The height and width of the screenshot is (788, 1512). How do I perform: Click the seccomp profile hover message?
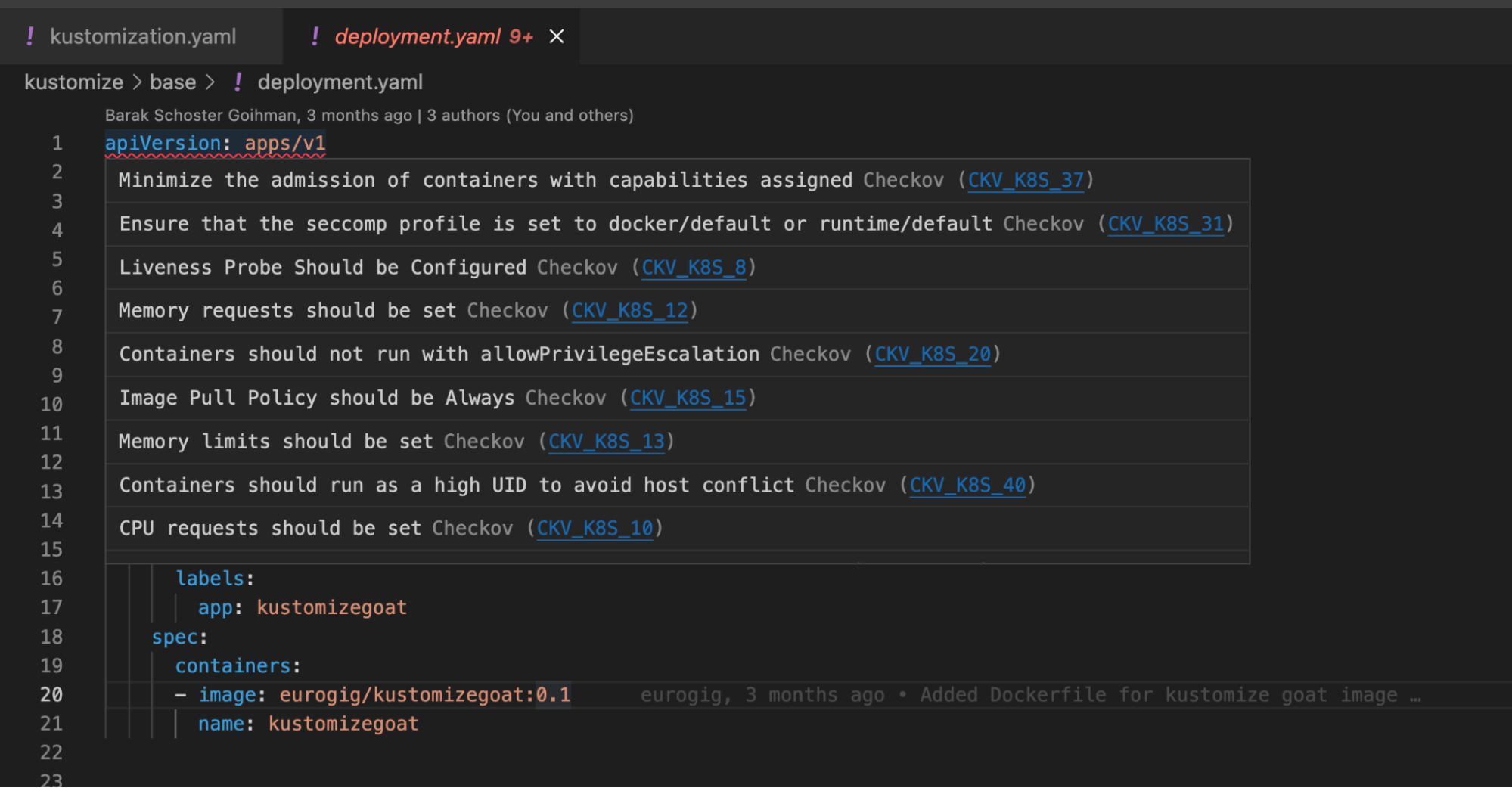point(556,224)
